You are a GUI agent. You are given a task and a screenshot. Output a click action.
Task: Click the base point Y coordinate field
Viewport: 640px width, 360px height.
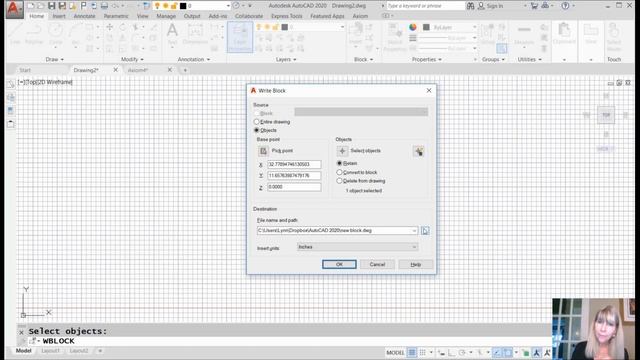click(294, 176)
